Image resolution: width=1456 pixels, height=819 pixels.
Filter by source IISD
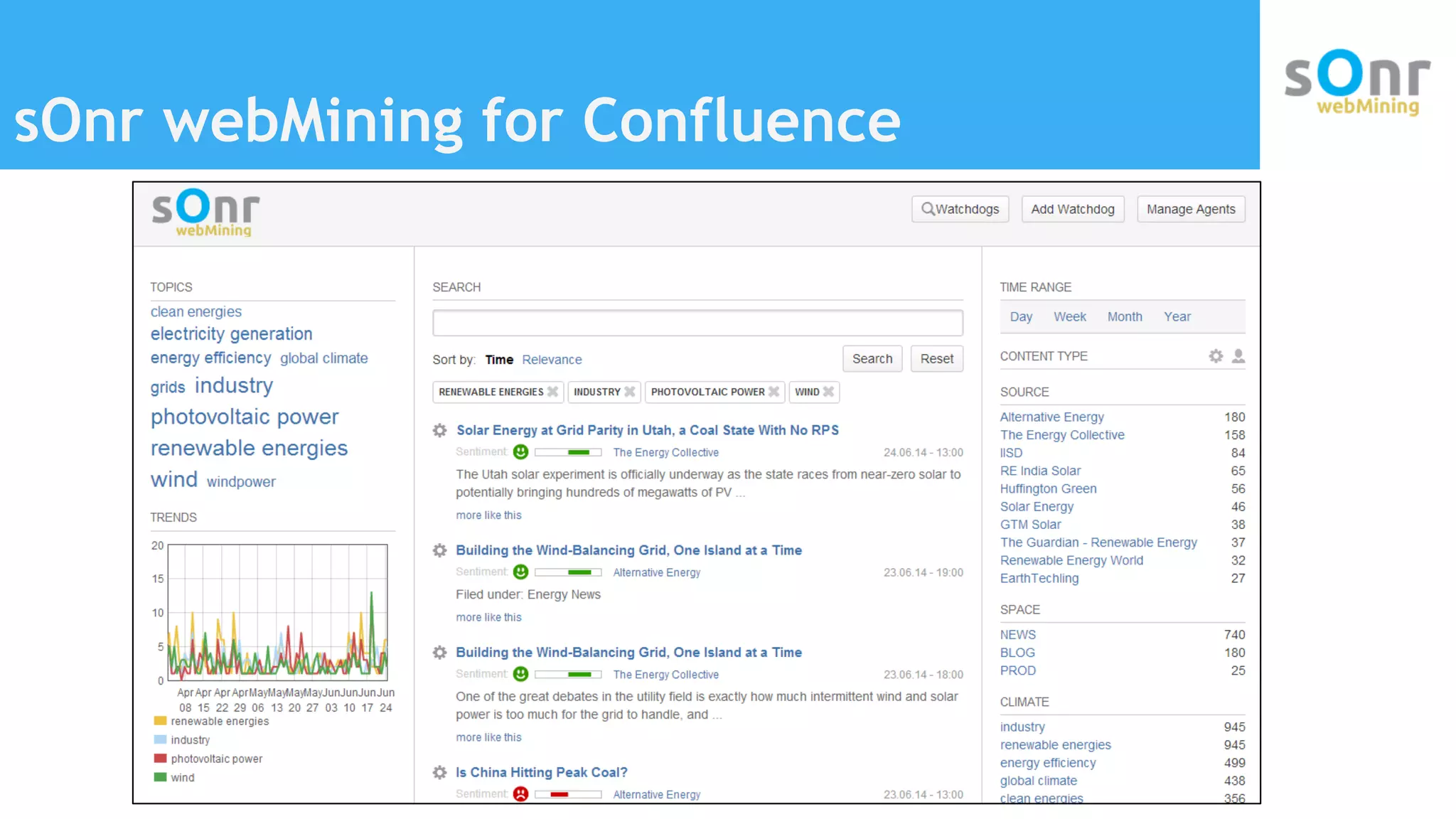pyautogui.click(x=1012, y=453)
